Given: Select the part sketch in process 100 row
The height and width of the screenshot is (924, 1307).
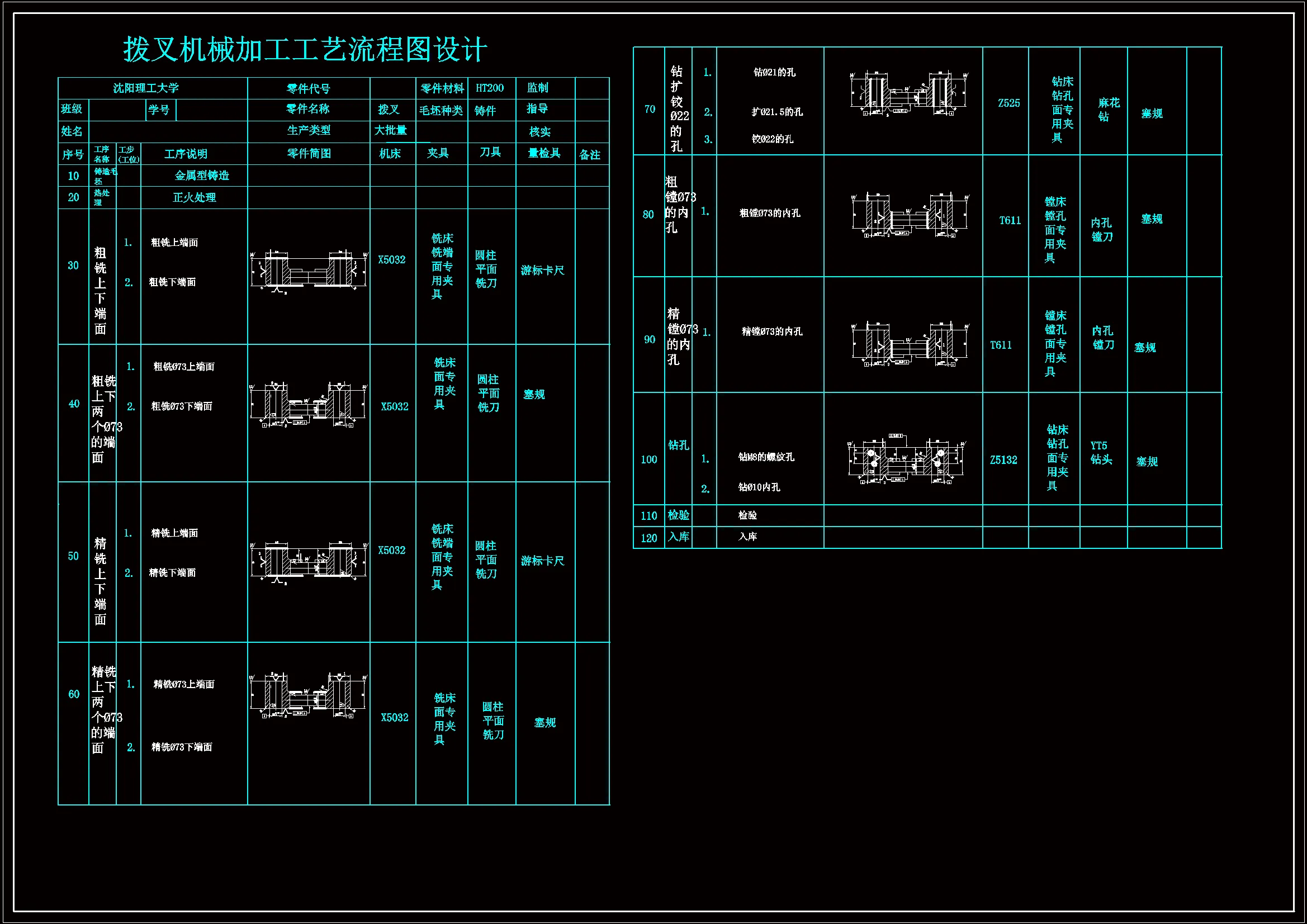Looking at the screenshot, I should (x=906, y=461).
